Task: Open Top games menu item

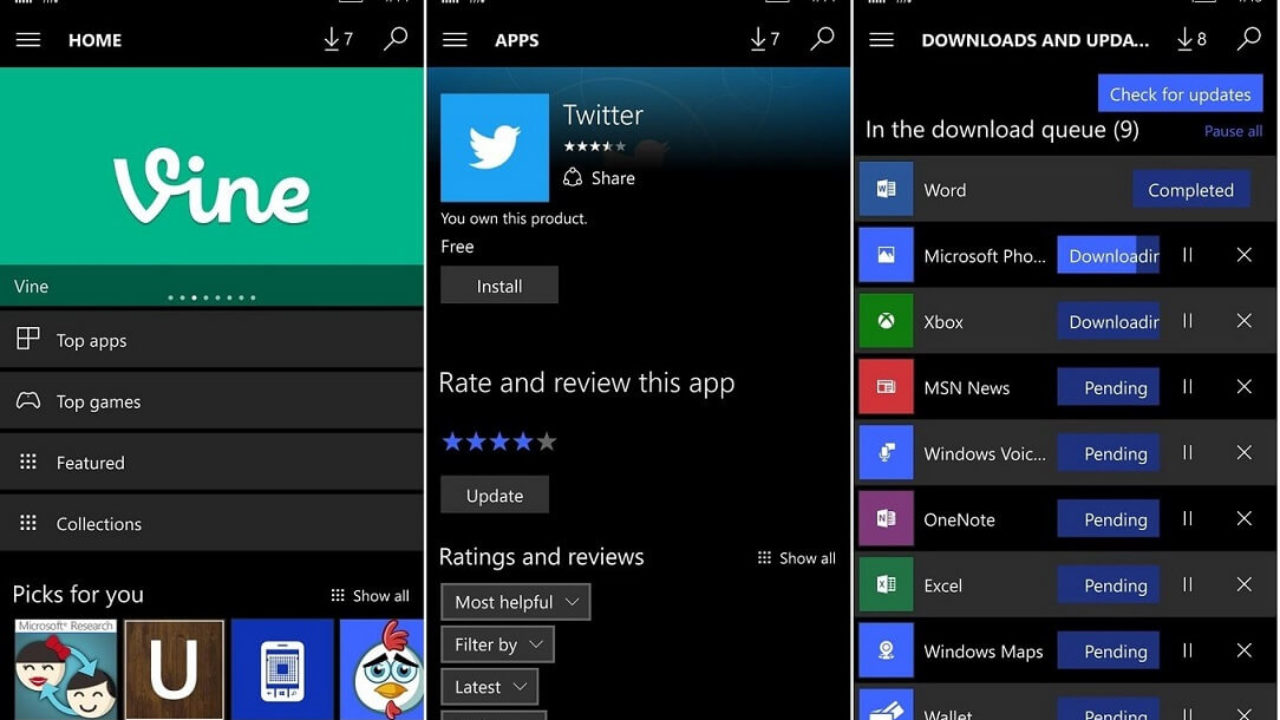Action: tap(212, 401)
